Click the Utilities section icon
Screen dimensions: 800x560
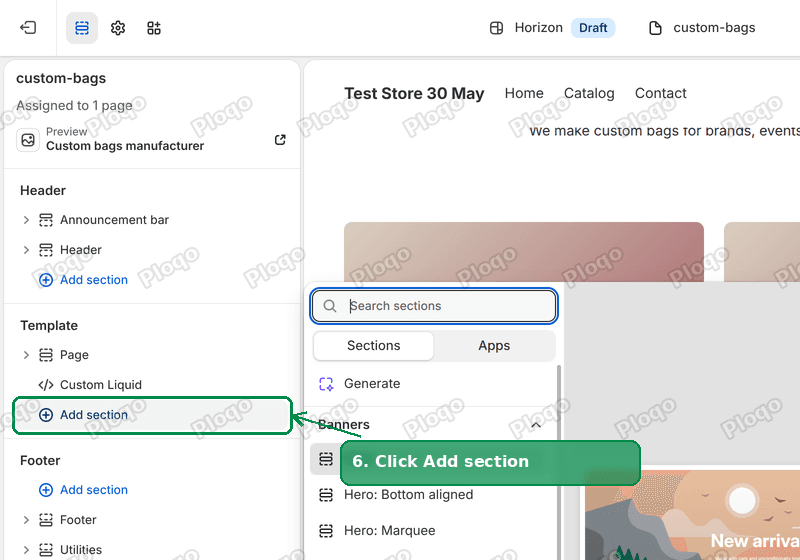pyautogui.click(x=46, y=550)
